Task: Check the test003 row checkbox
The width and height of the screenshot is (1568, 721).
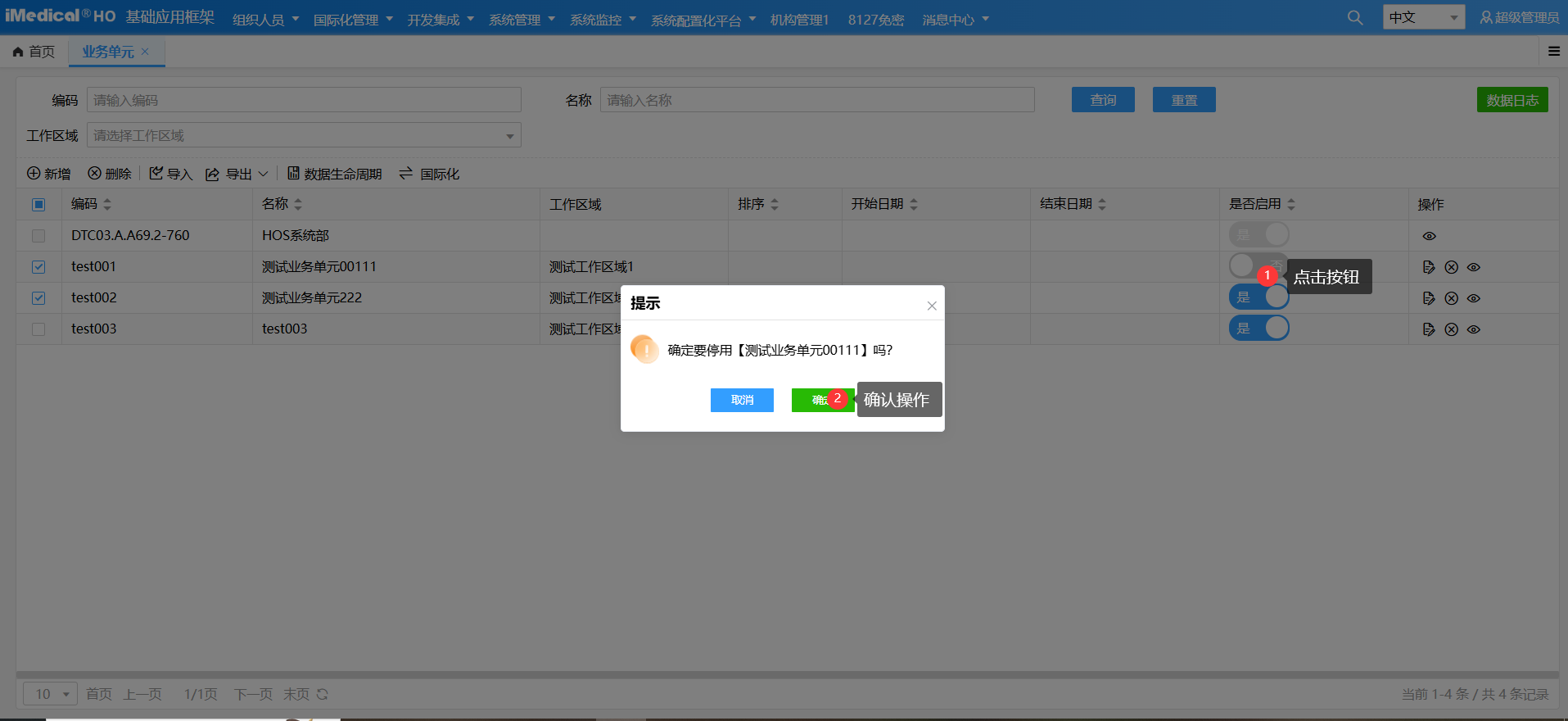Action: (x=38, y=329)
